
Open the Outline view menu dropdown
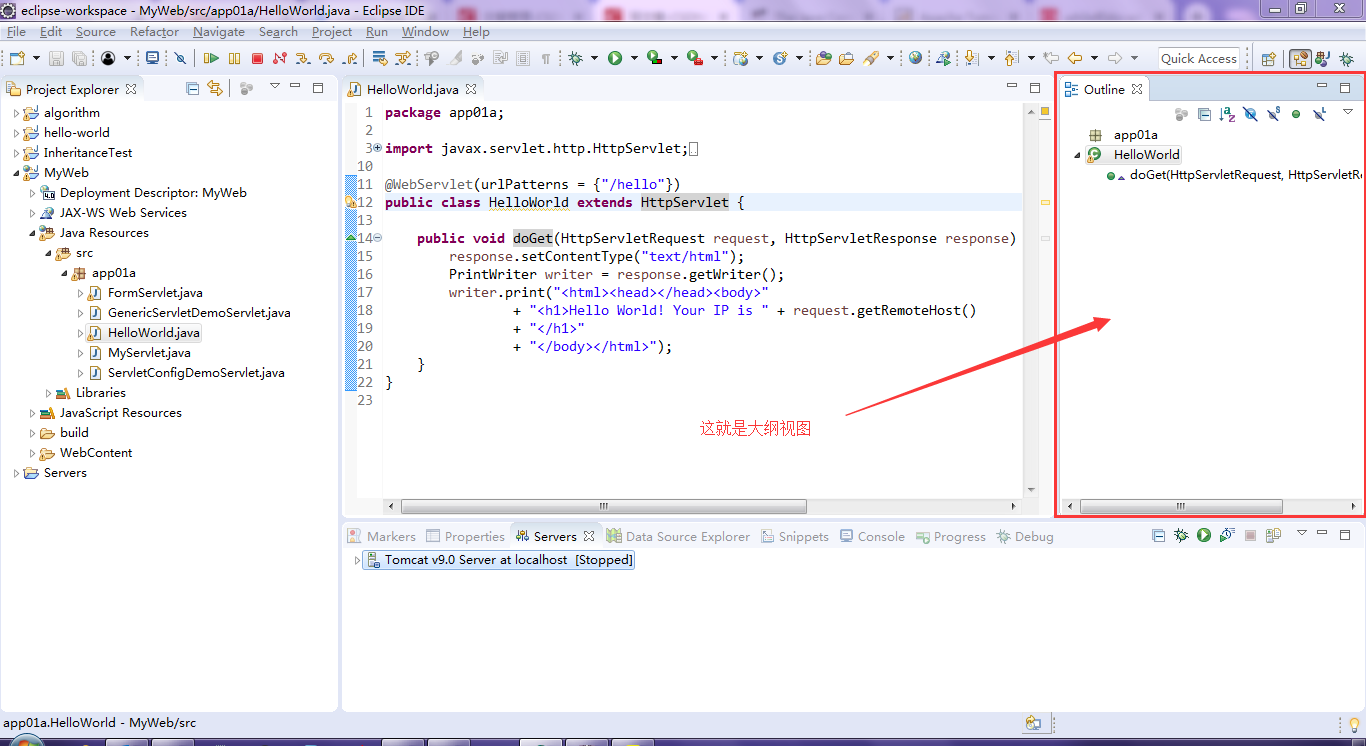(1347, 114)
